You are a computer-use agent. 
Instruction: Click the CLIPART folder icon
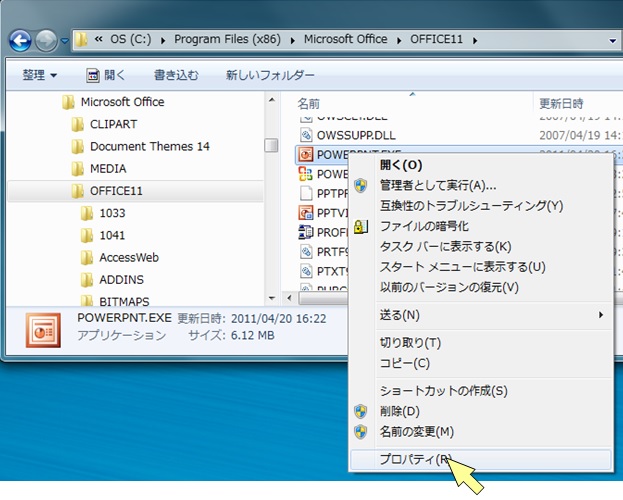(x=77, y=124)
